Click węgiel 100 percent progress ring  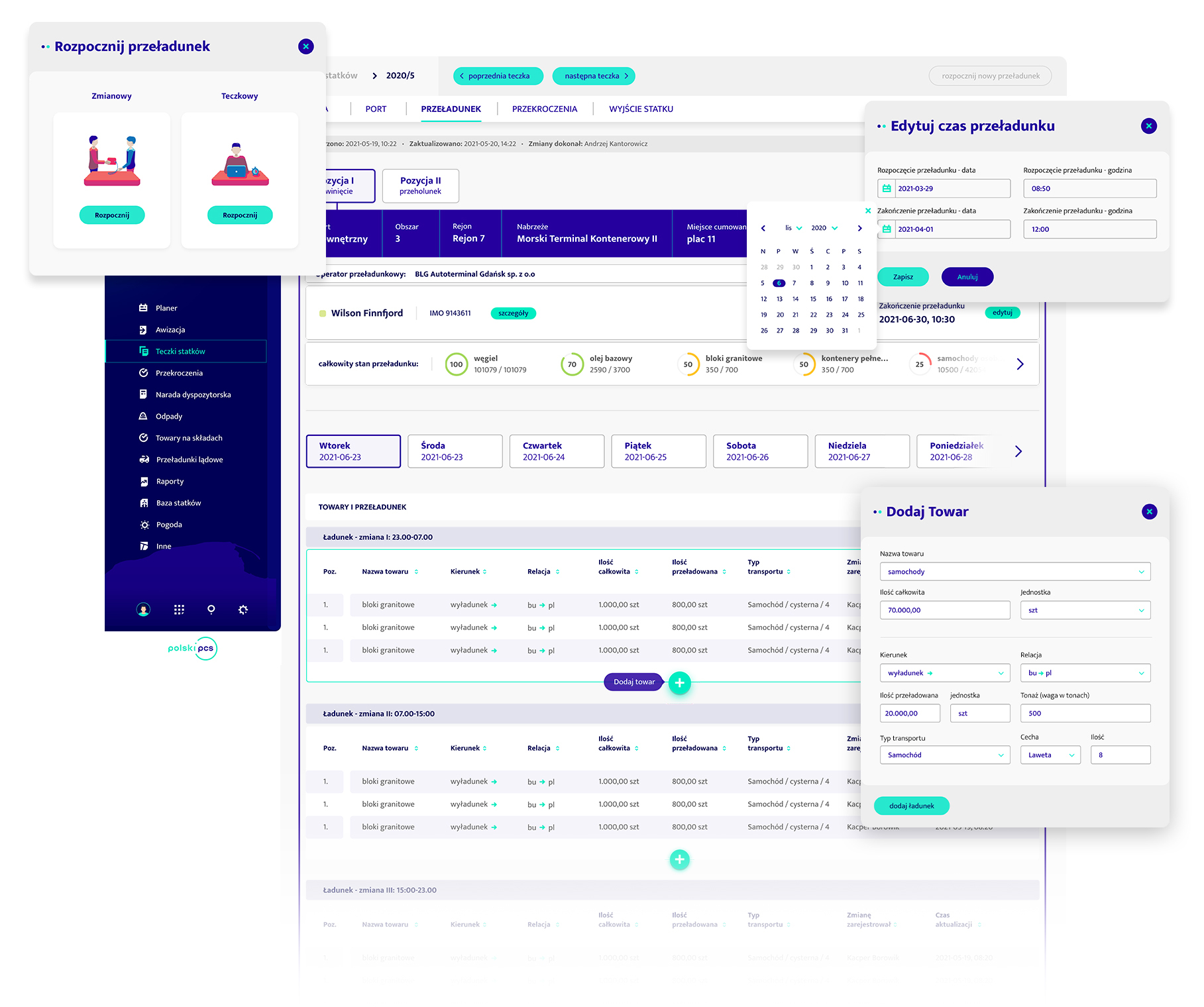457,364
